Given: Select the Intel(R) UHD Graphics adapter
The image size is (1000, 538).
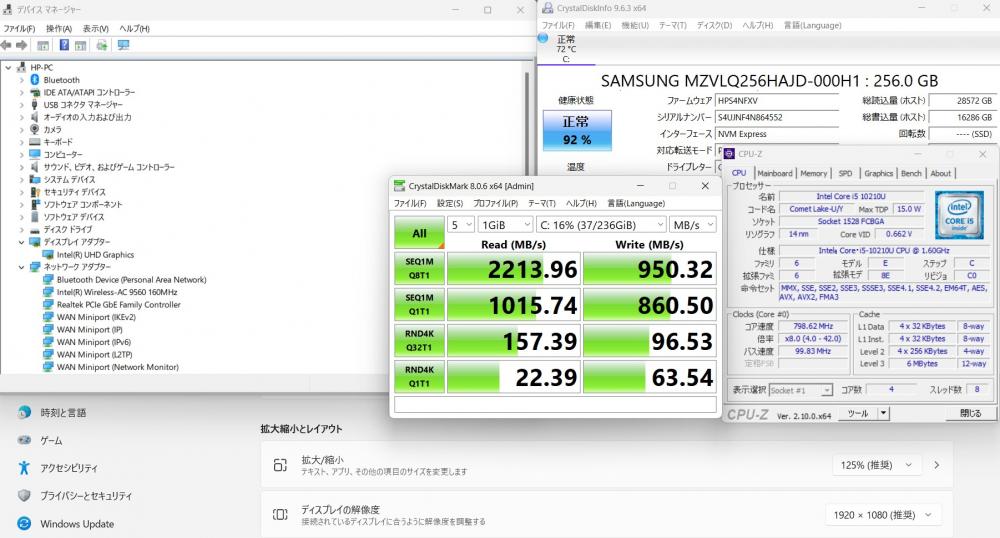Looking at the screenshot, I should (x=95, y=254).
